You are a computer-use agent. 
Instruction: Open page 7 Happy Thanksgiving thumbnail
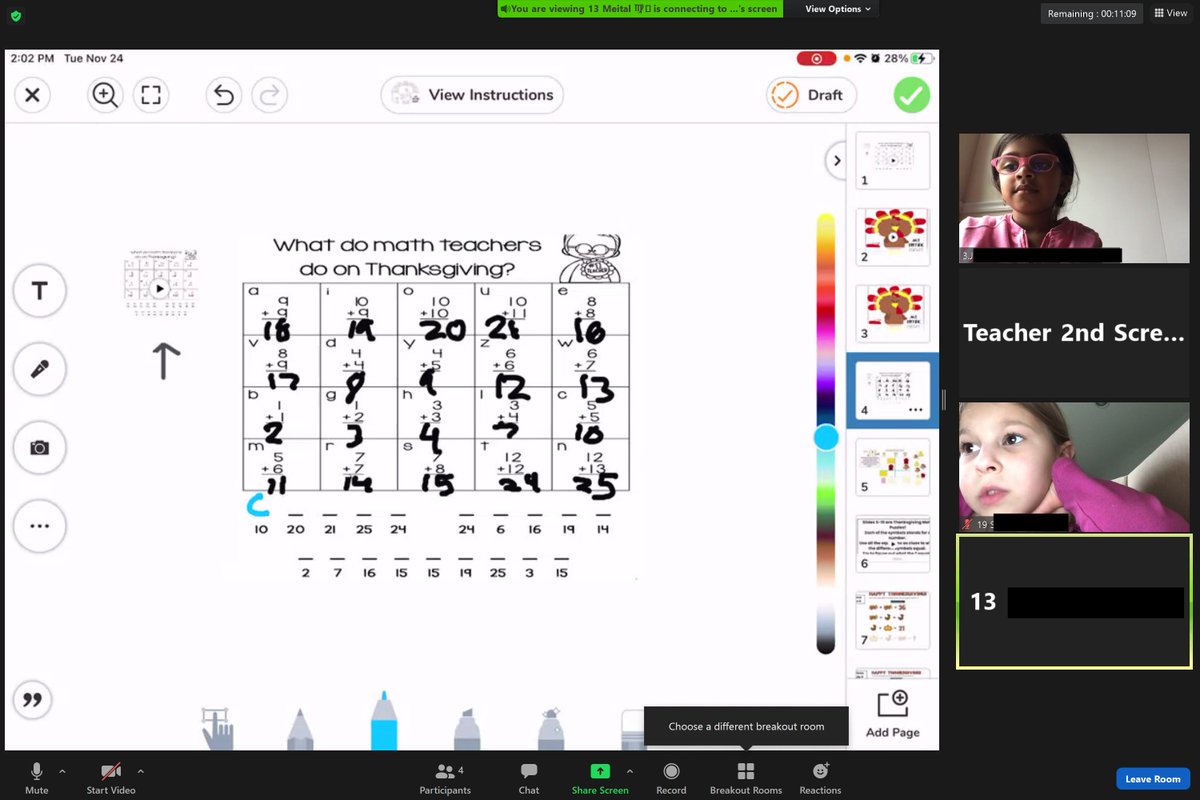coord(893,620)
